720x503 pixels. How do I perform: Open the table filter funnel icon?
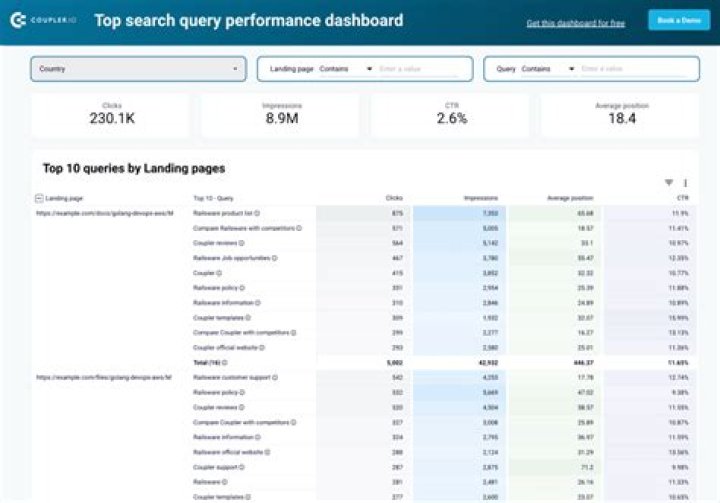(669, 183)
